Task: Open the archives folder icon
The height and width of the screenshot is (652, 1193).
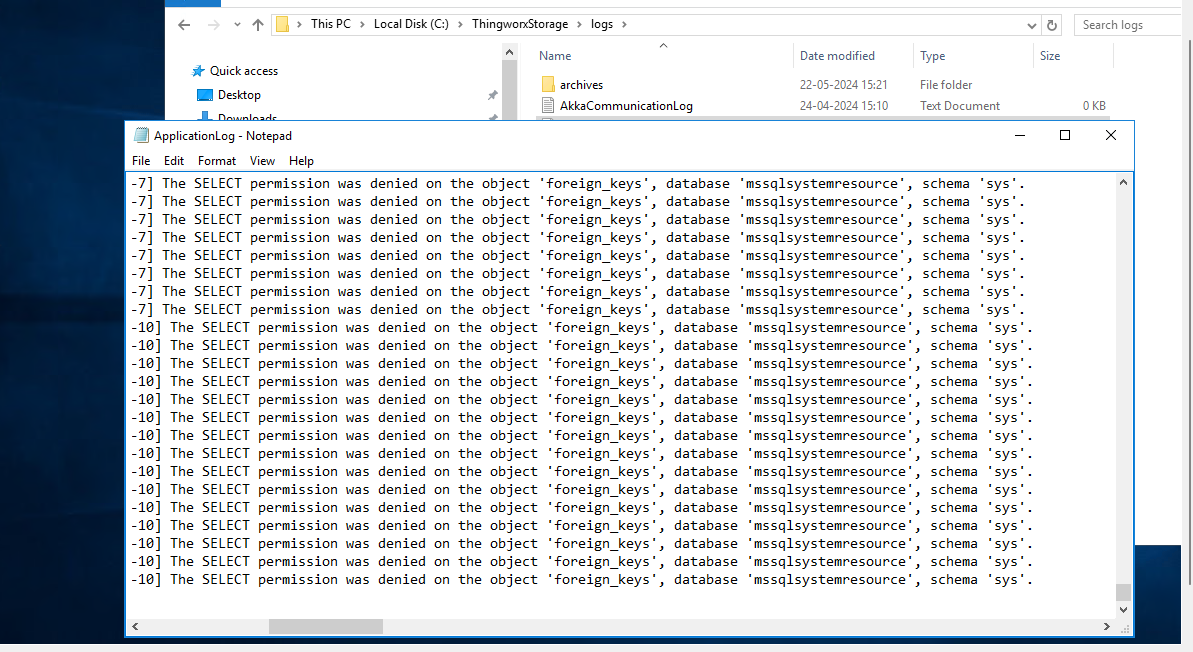Action: 547,84
